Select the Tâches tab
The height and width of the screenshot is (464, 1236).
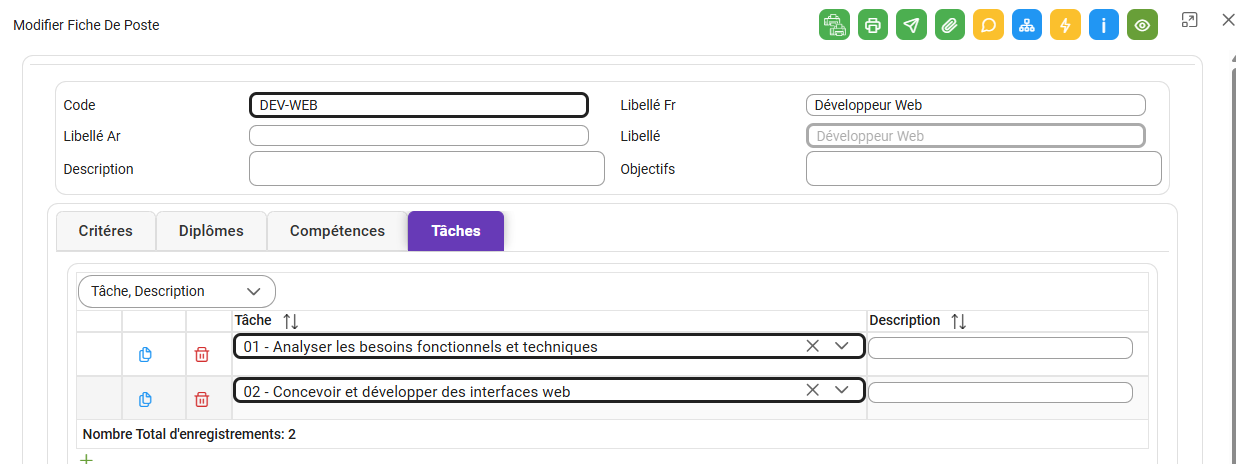456,231
